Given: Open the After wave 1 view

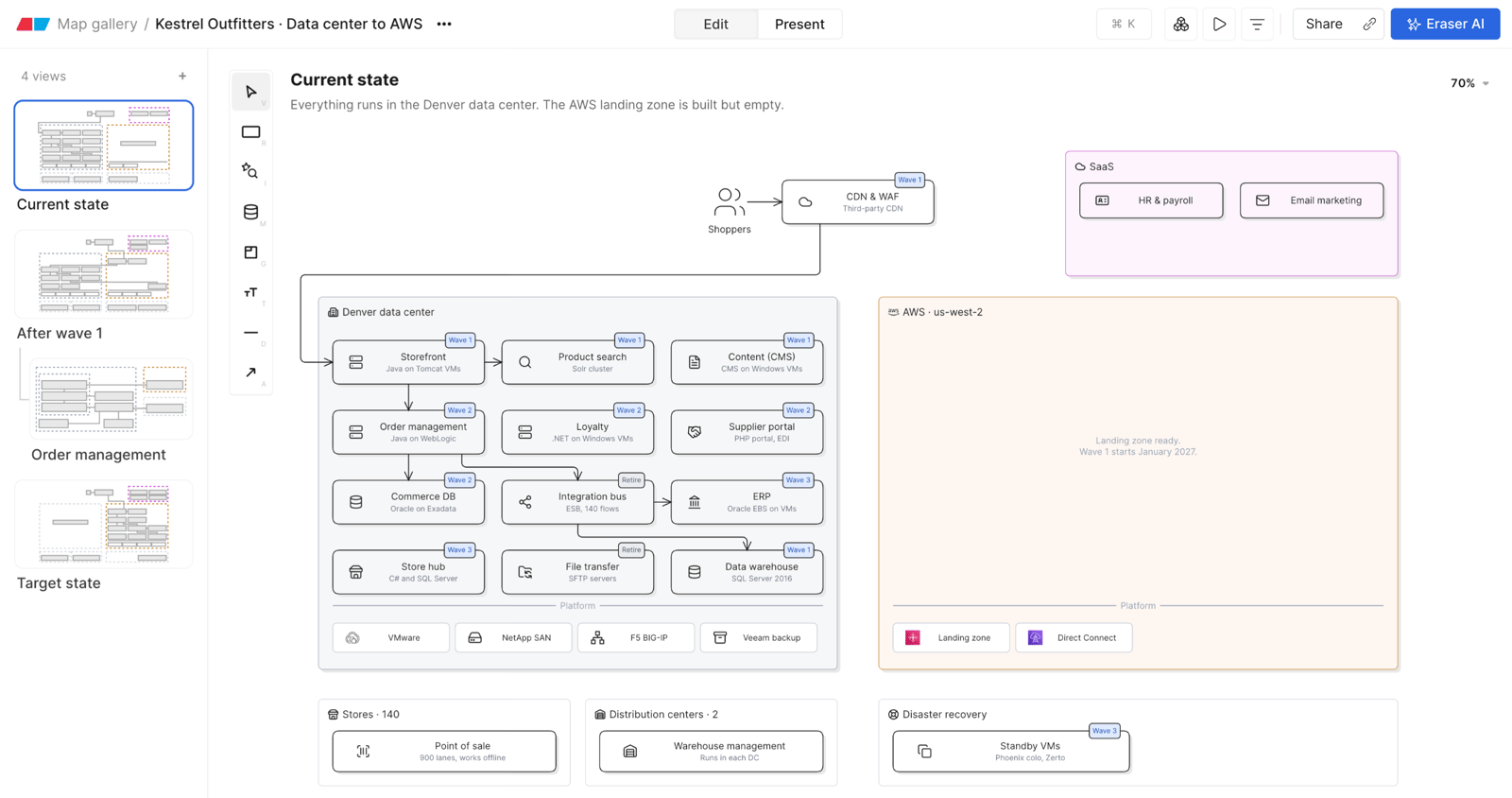Looking at the screenshot, I should (x=104, y=275).
